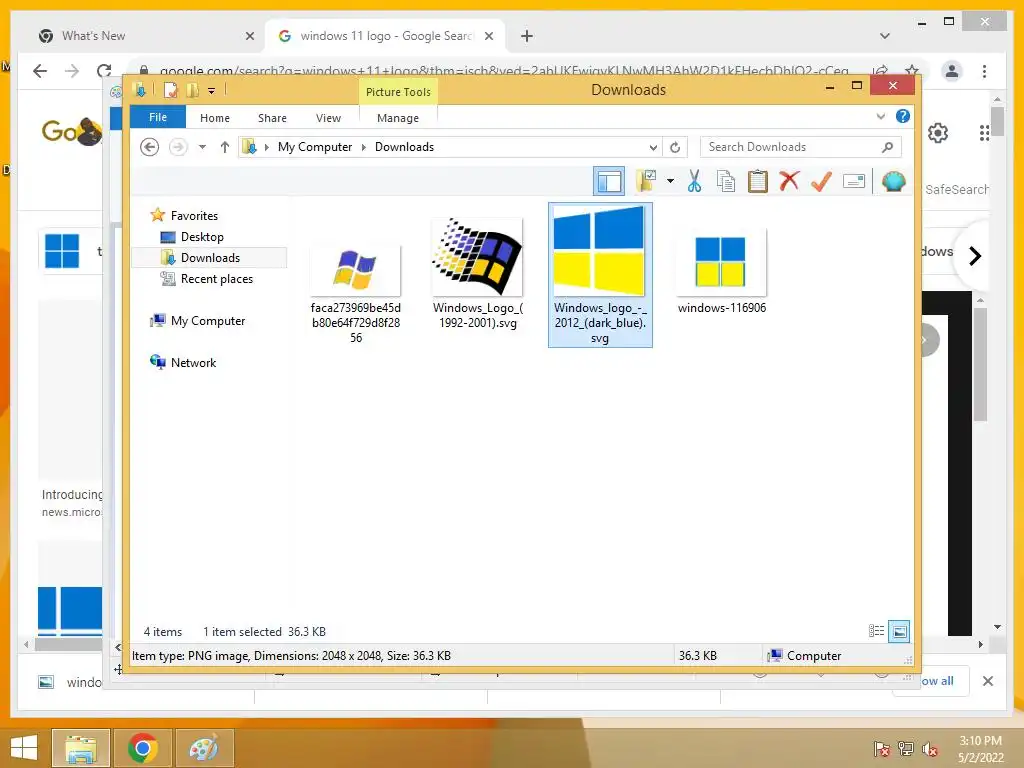The image size is (1024, 768).
Task: Switch to large icons view
Action: click(899, 631)
